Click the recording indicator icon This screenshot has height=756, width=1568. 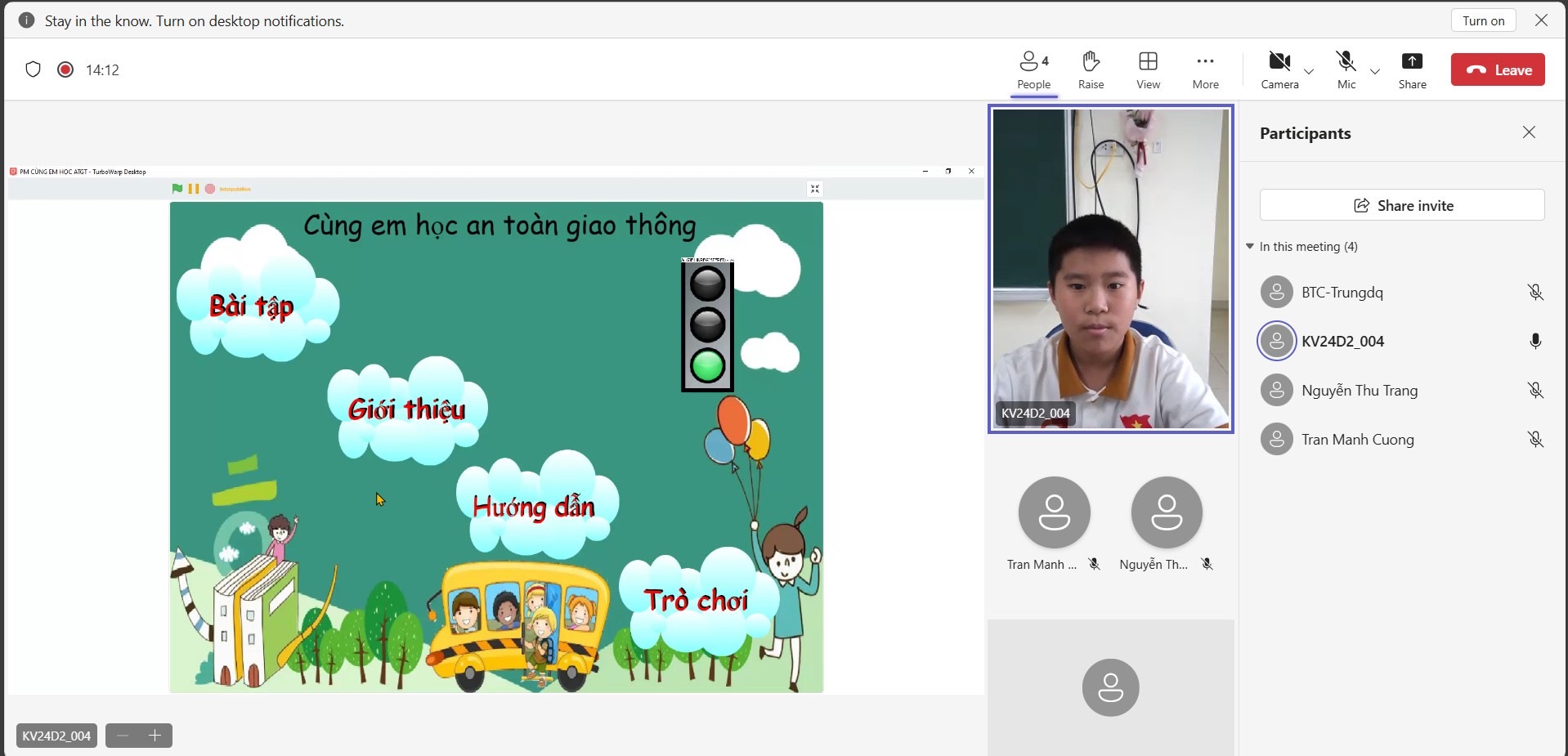tap(65, 69)
